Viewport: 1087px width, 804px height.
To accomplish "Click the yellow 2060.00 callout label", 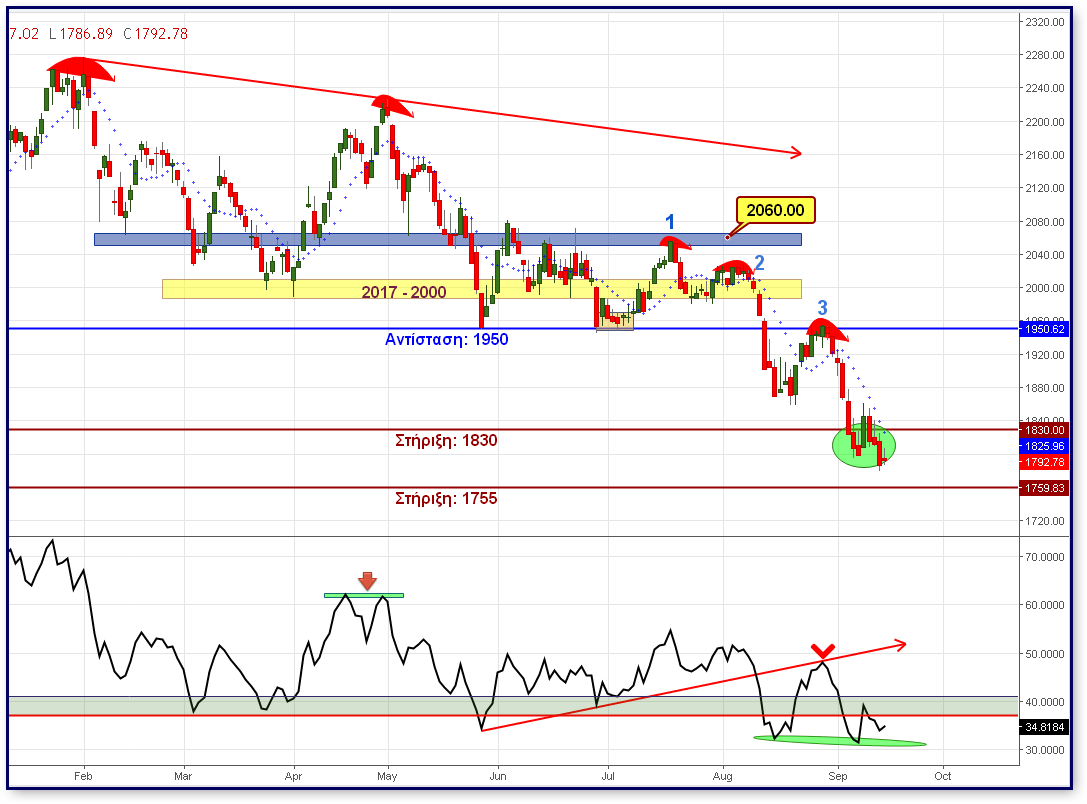I will click(776, 210).
